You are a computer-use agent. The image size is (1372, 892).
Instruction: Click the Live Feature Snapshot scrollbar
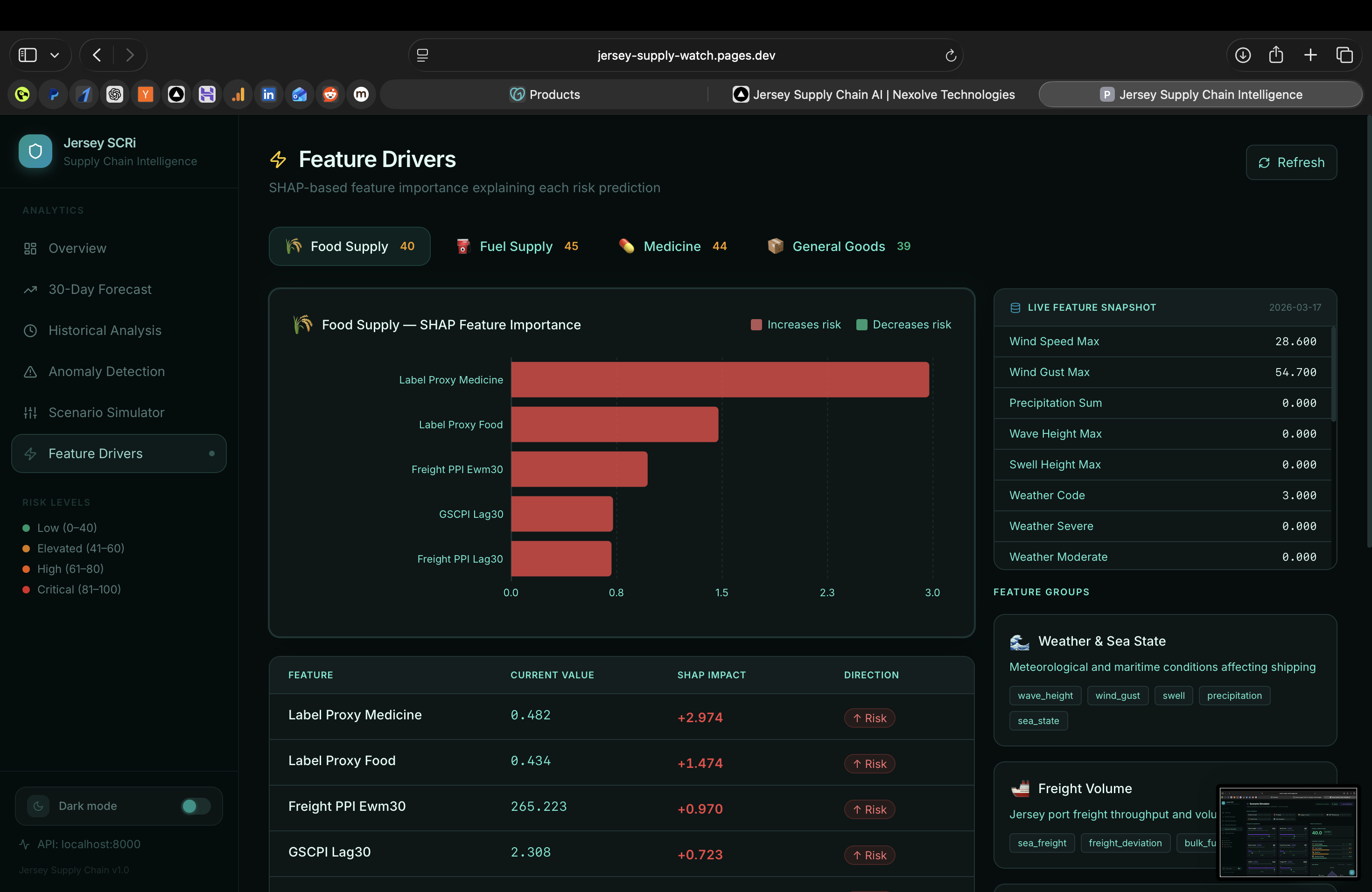click(1333, 375)
